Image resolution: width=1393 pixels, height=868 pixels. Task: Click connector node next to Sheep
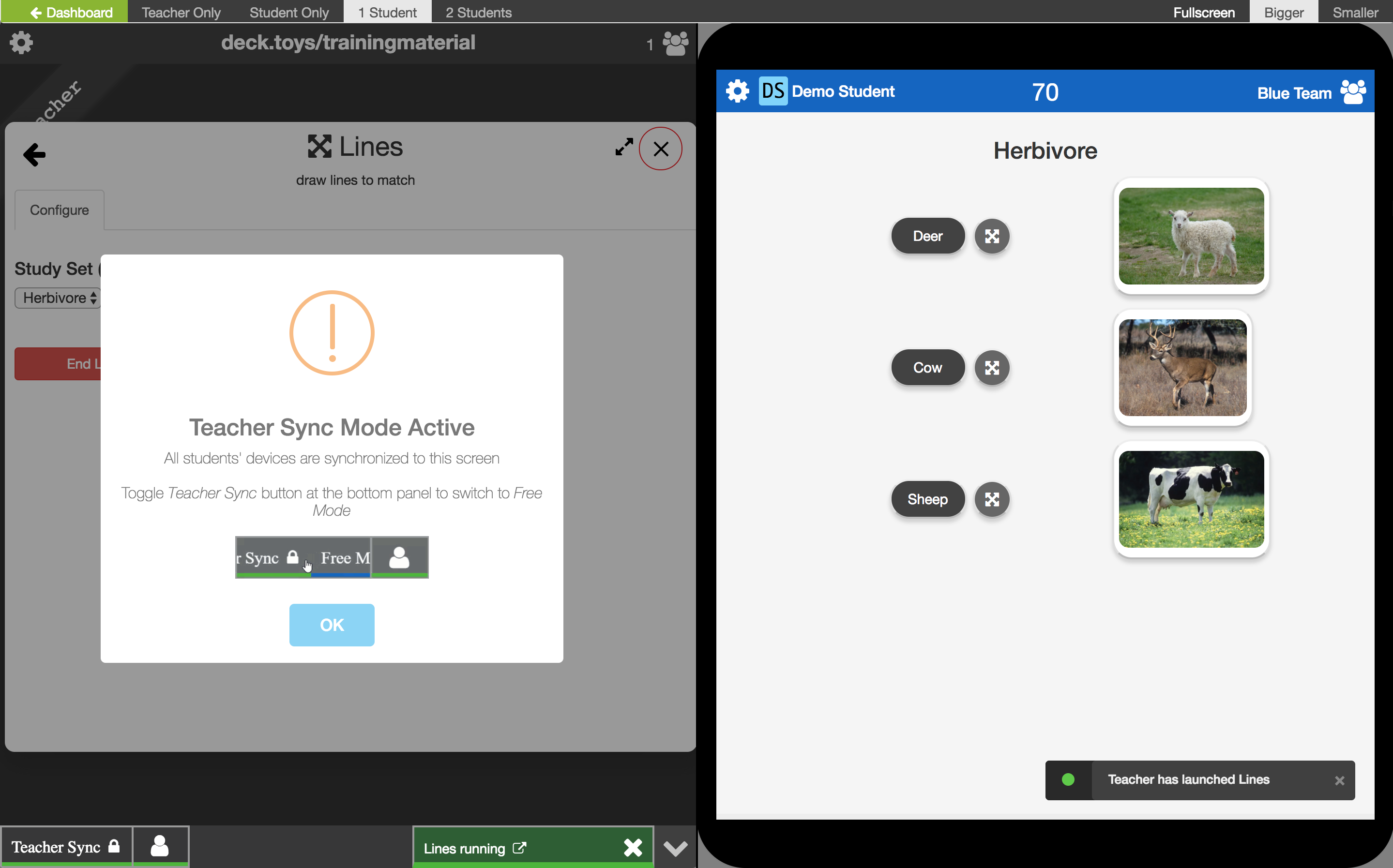pos(992,499)
